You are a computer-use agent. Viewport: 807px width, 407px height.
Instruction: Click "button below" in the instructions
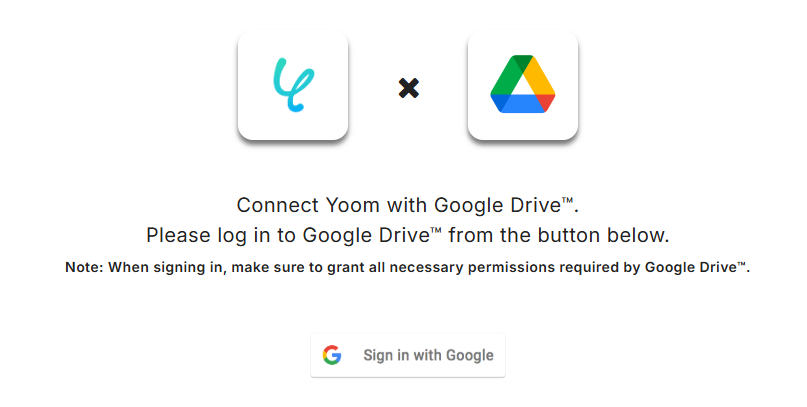point(604,236)
